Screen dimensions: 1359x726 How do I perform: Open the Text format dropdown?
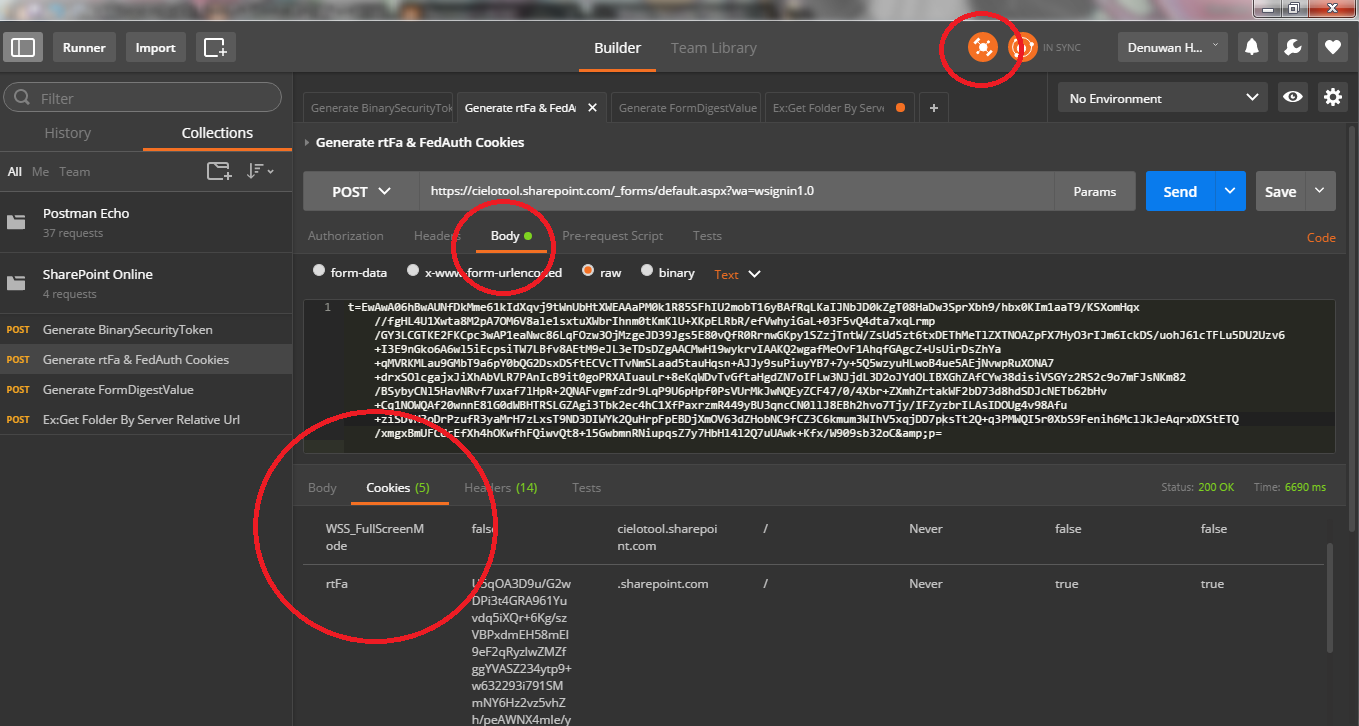[737, 273]
